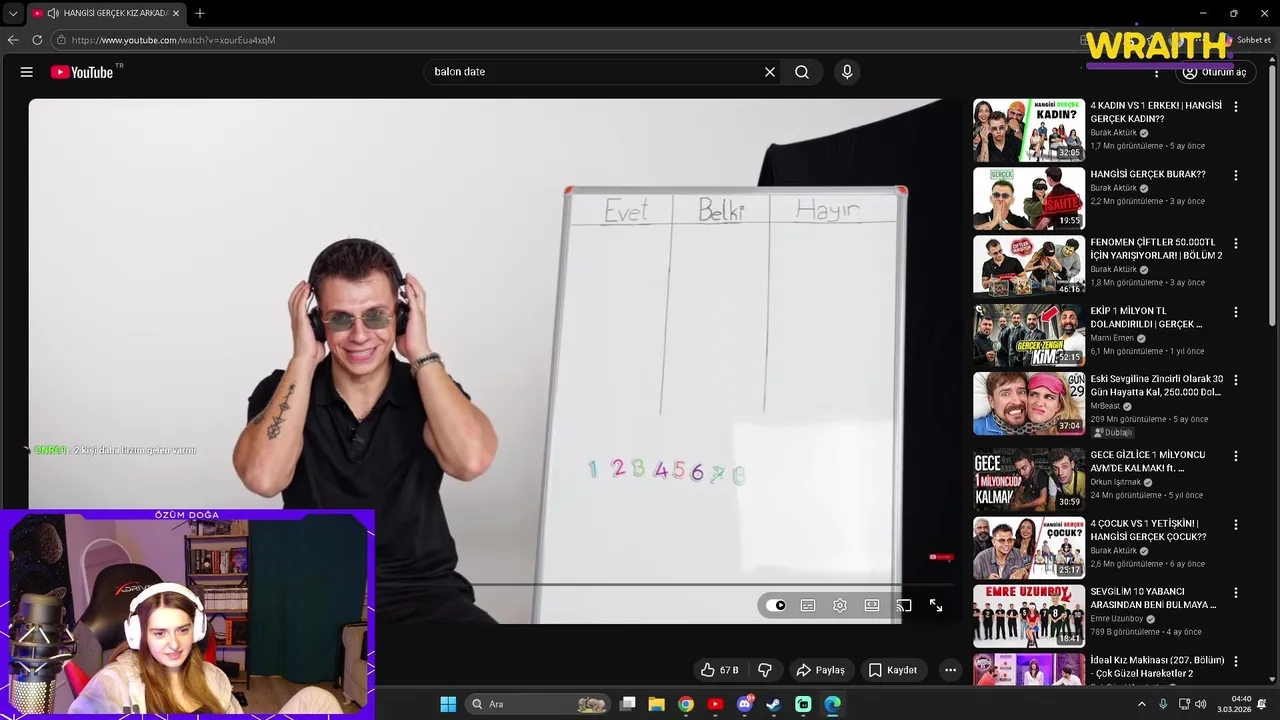
Task: Open 'SEVGİLİM 10 YABANCI' video title
Action: point(1153,598)
